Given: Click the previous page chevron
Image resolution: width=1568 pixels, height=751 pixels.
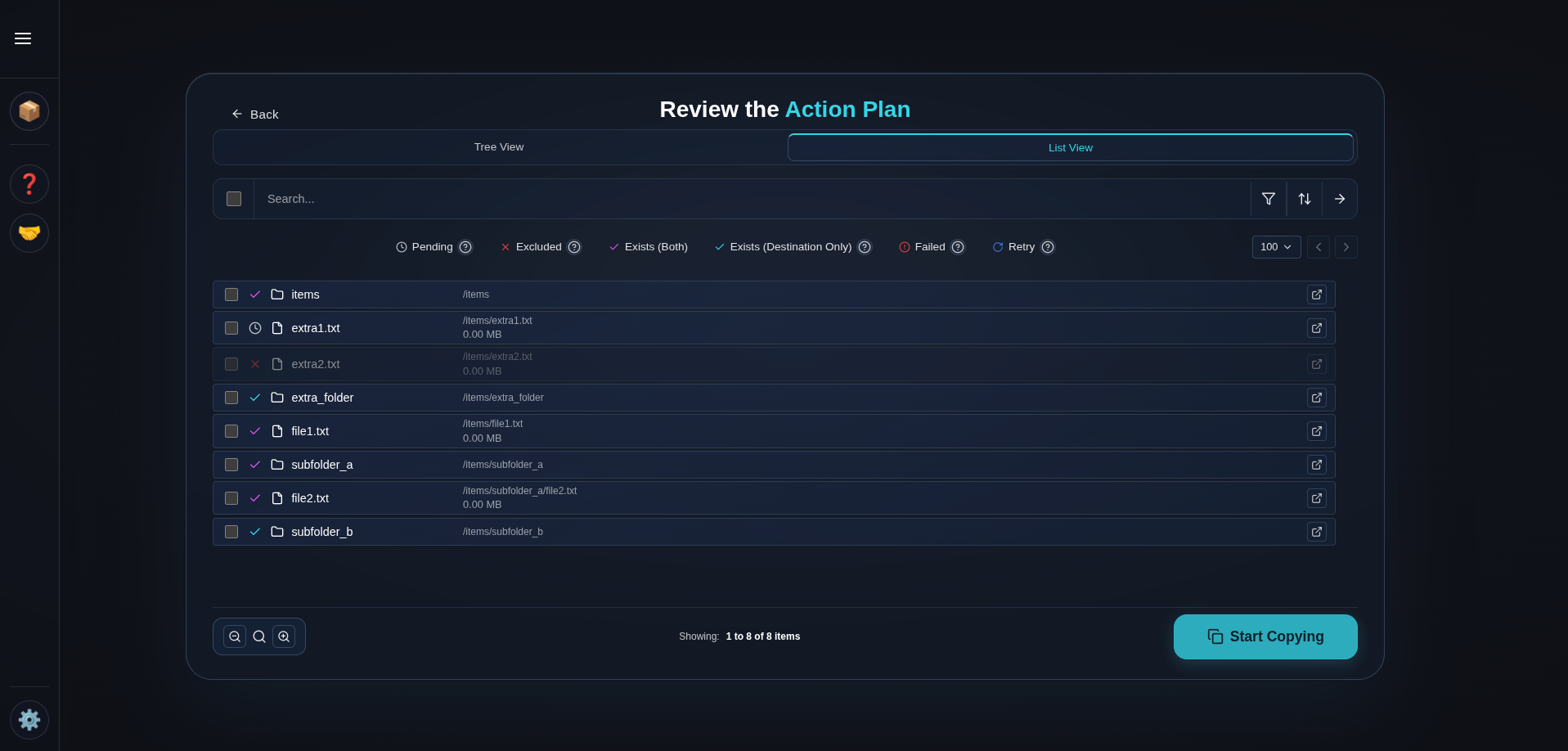Looking at the screenshot, I should point(1318,247).
